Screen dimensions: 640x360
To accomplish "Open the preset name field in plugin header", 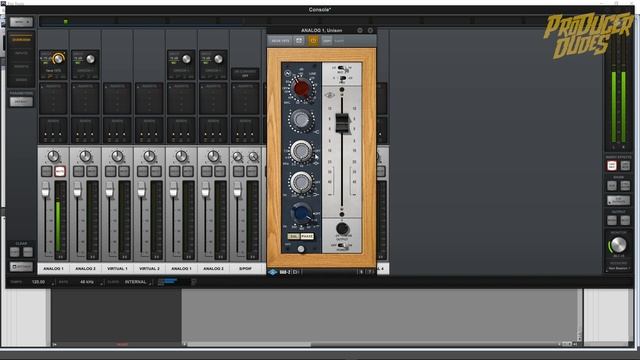I will pos(280,40).
